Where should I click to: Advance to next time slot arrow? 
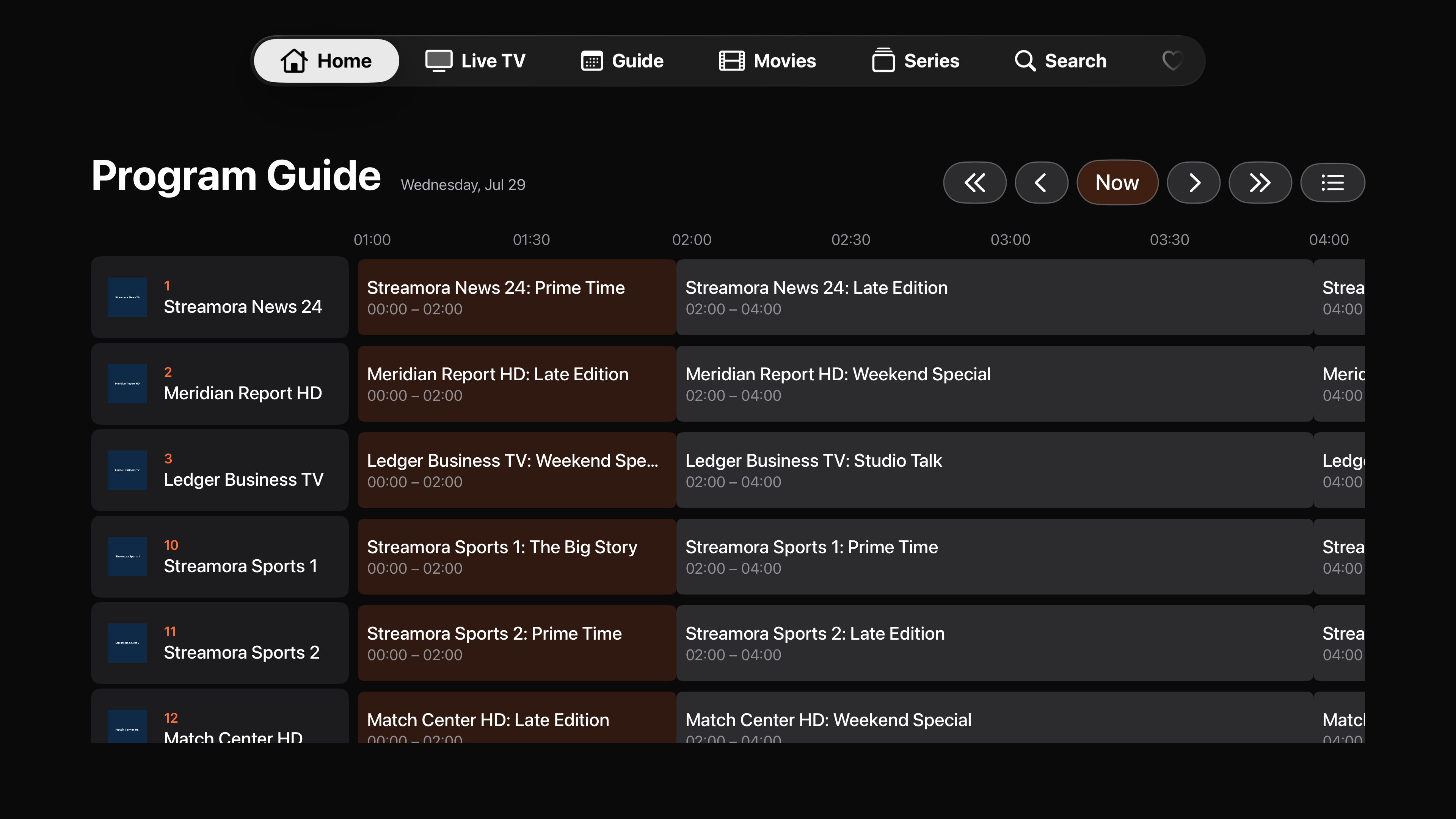coord(1193,182)
